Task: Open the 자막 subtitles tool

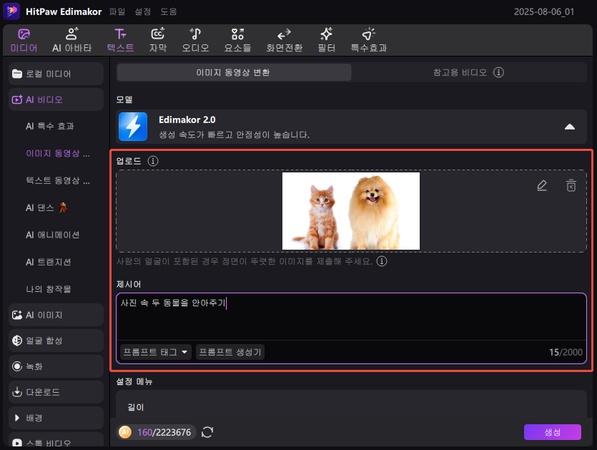Action: click(158, 40)
